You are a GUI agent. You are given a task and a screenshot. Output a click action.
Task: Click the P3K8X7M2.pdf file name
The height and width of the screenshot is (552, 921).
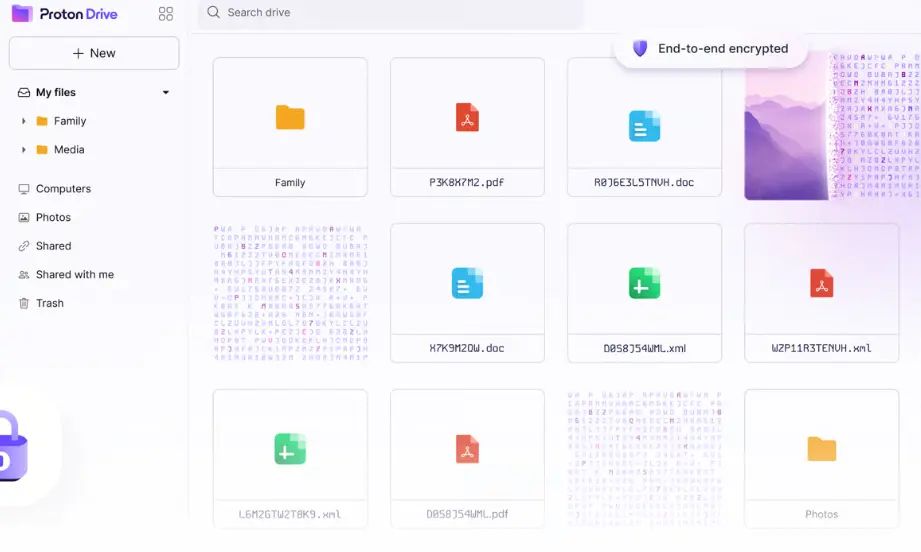(467, 183)
